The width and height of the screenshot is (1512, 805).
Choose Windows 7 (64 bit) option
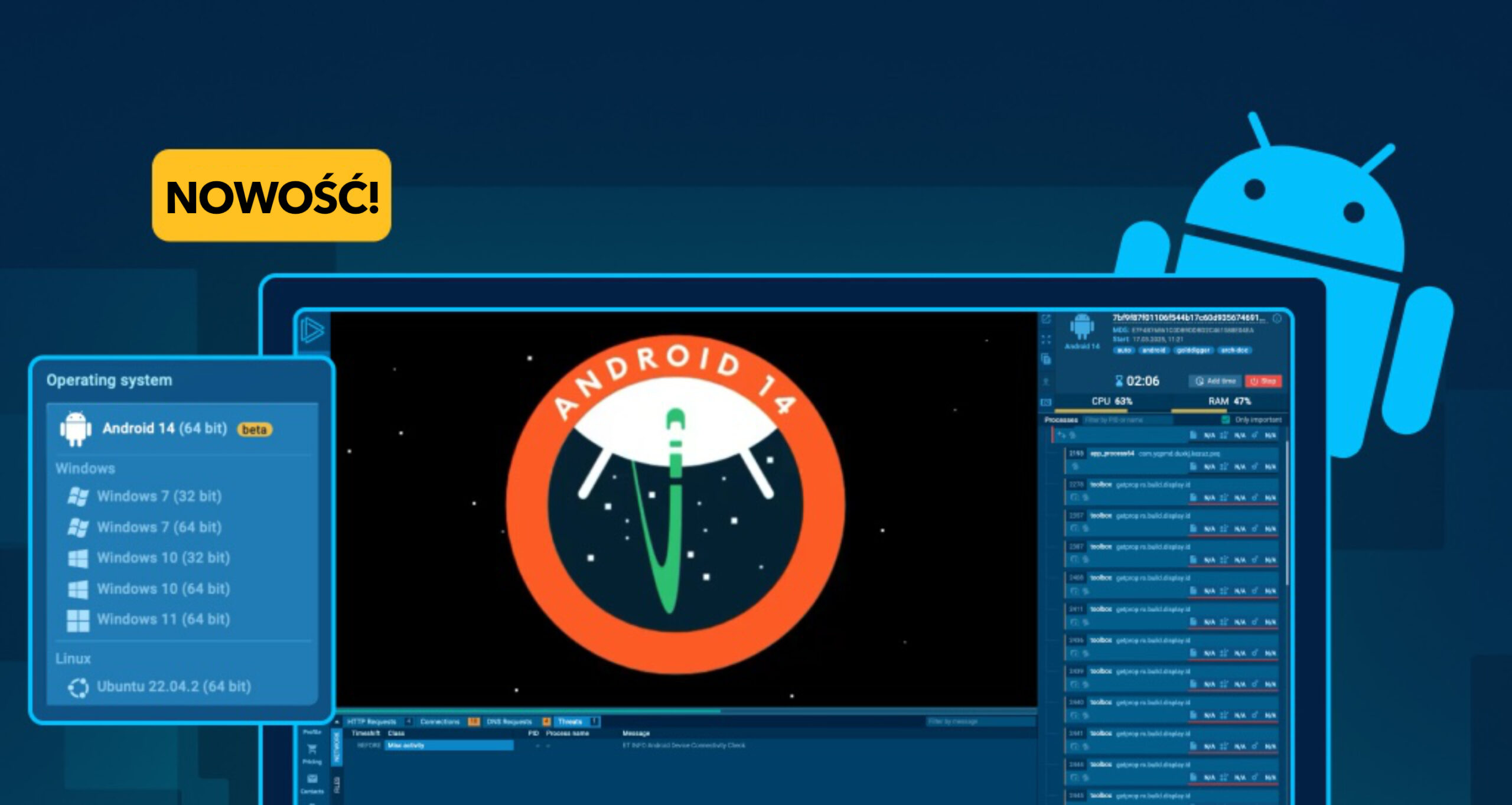click(159, 527)
